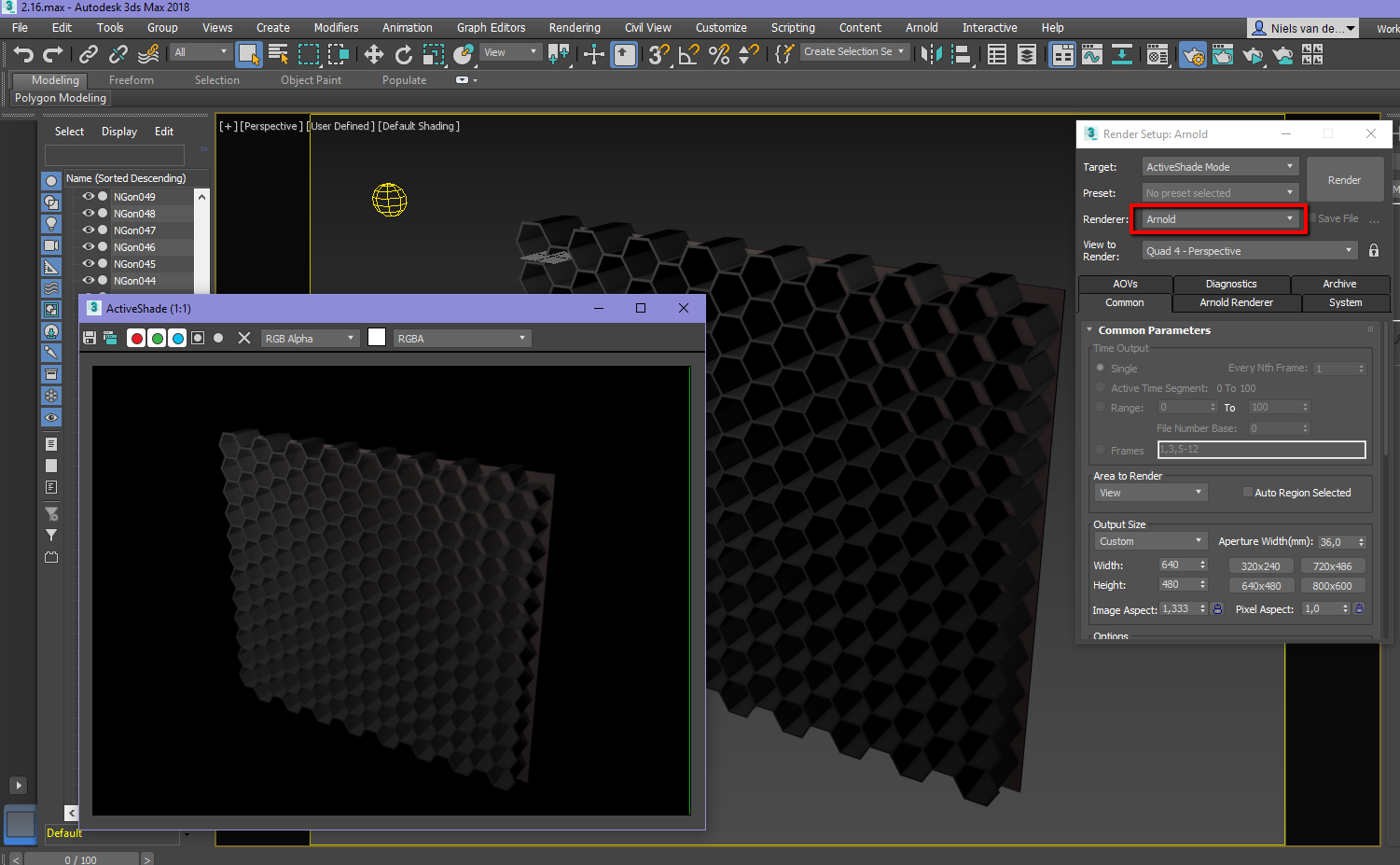Choose the 800x600 output size preset
Image resolution: width=1400 pixels, height=865 pixels.
point(1332,586)
